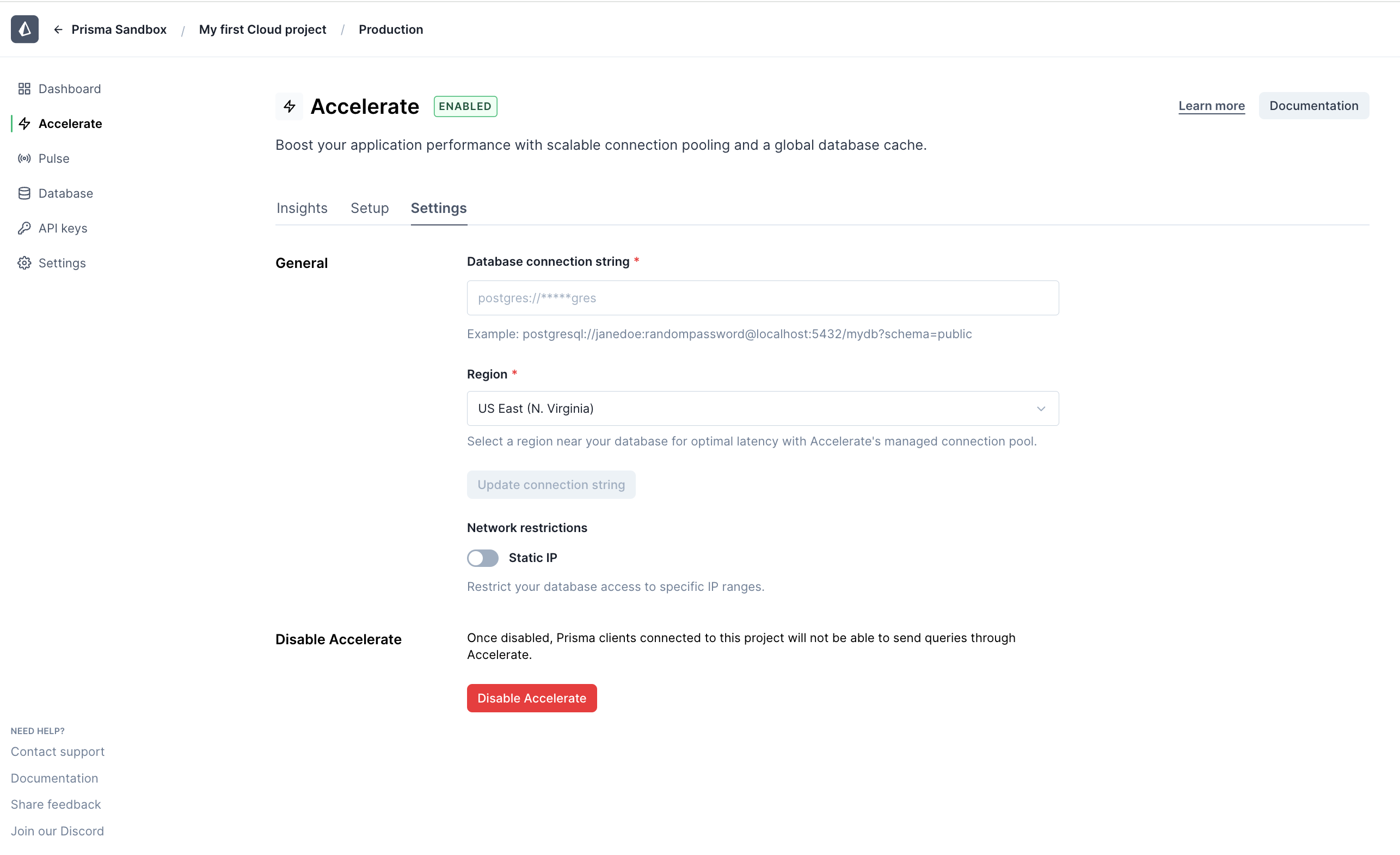
Task: Open the Dashboard section in sidebar
Action: [69, 89]
